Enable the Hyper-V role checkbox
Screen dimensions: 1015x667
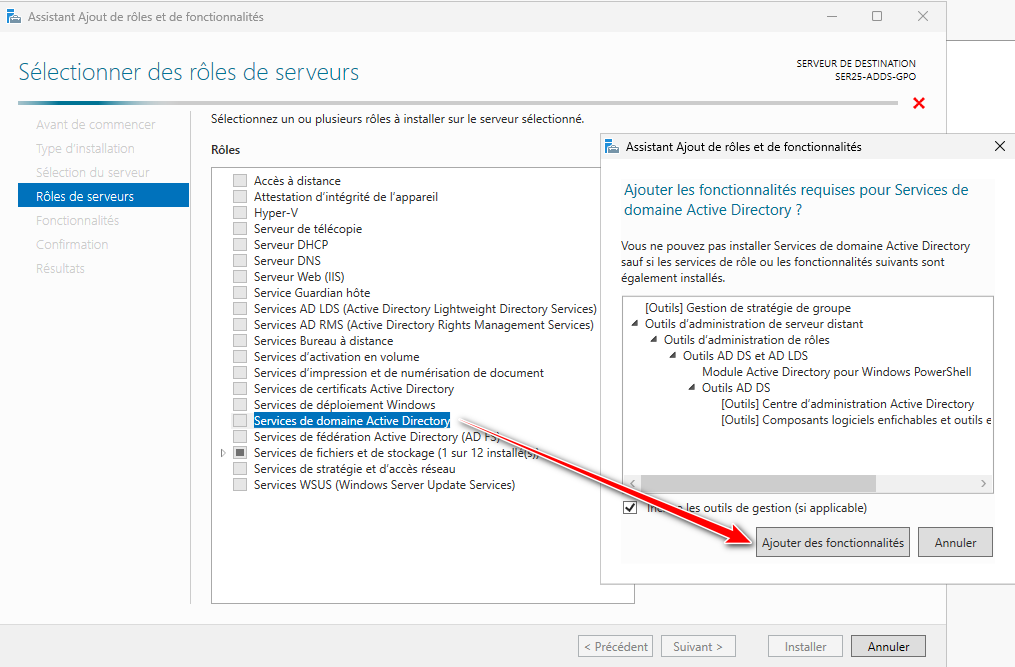pyautogui.click(x=240, y=212)
